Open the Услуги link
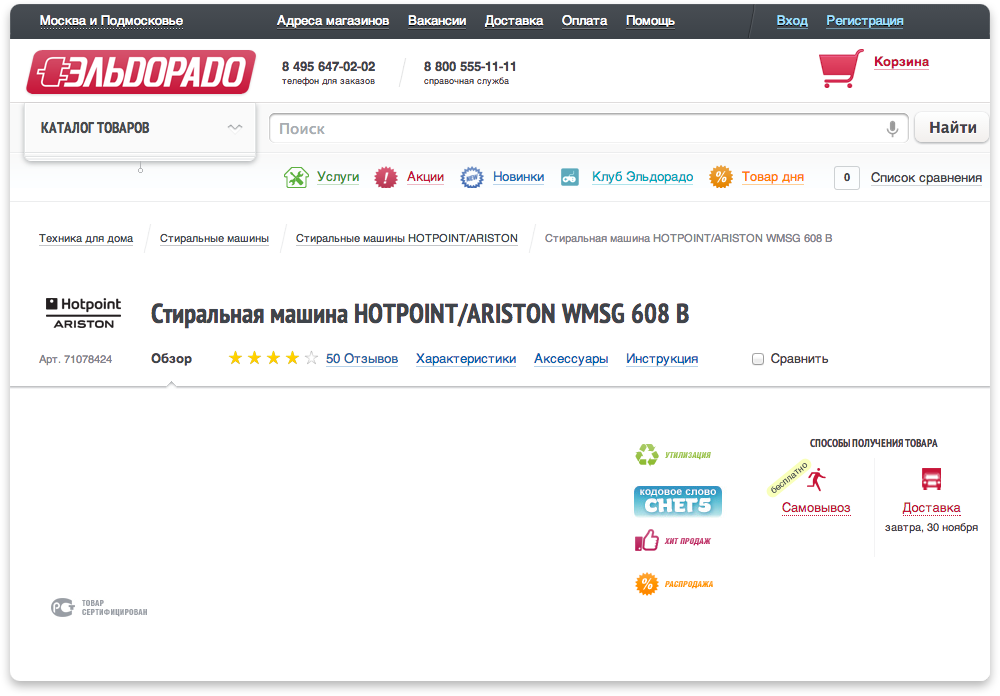 point(338,177)
